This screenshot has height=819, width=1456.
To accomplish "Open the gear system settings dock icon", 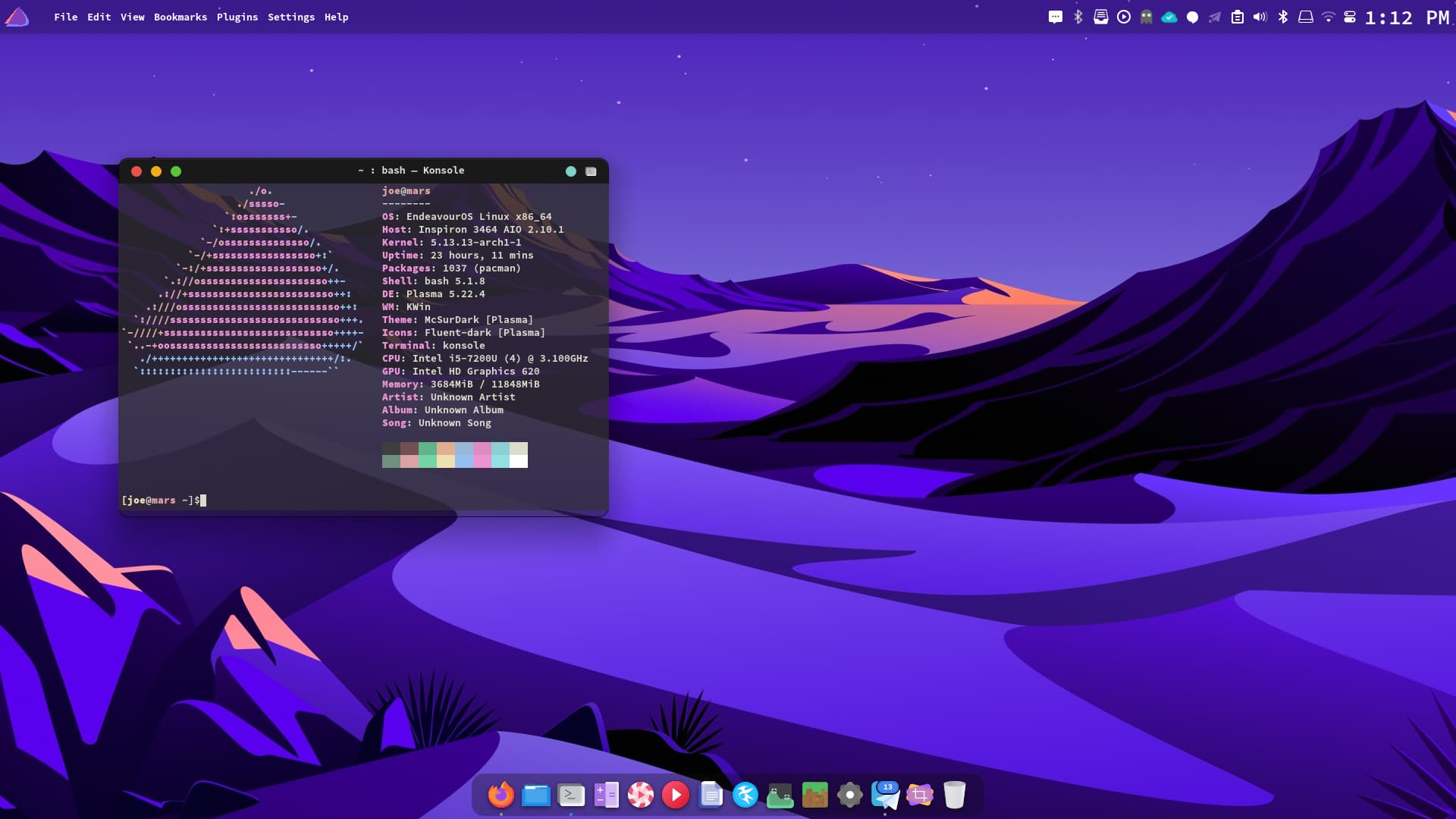I will [850, 795].
